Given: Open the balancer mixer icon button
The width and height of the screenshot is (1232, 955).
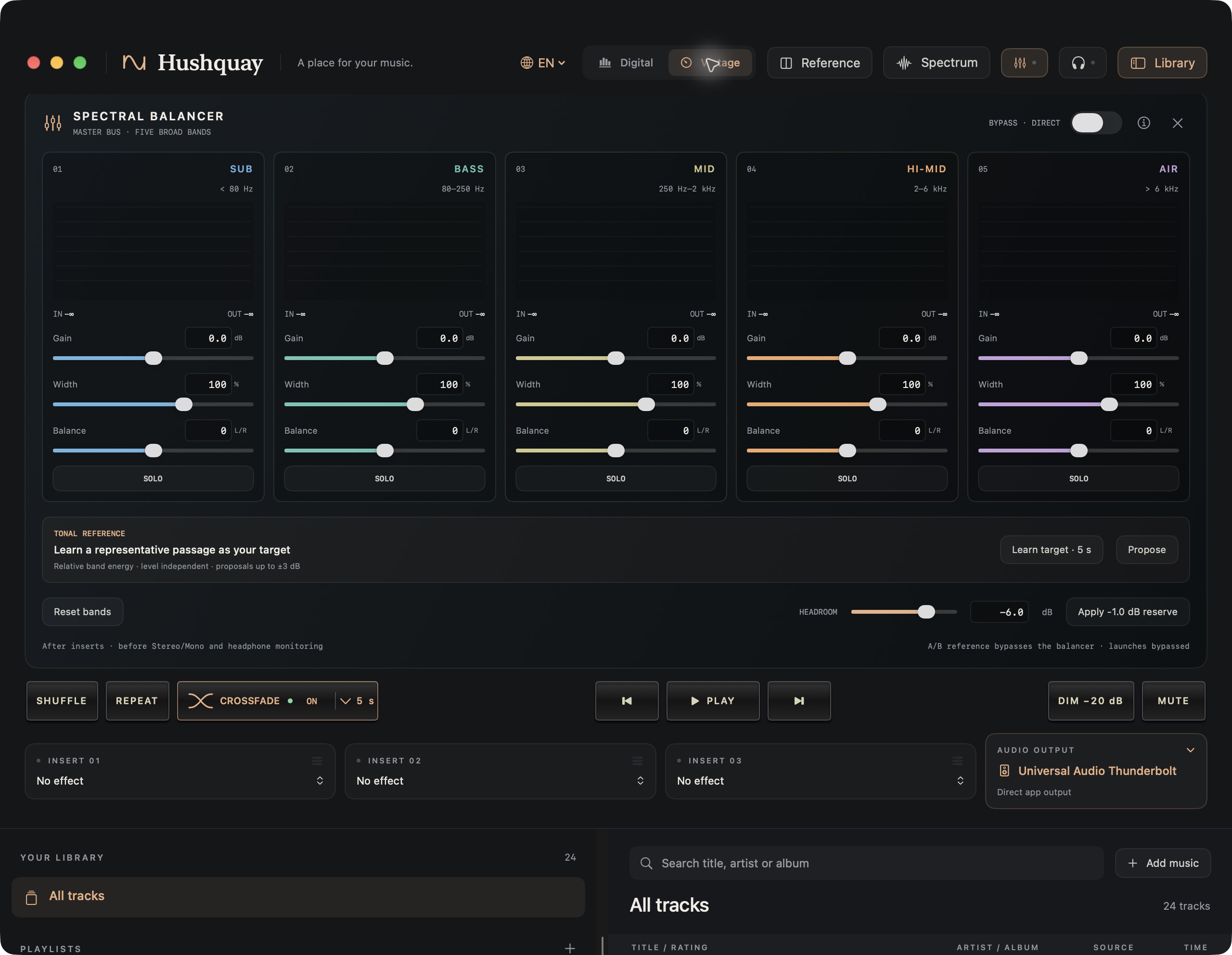Looking at the screenshot, I should tap(1024, 63).
